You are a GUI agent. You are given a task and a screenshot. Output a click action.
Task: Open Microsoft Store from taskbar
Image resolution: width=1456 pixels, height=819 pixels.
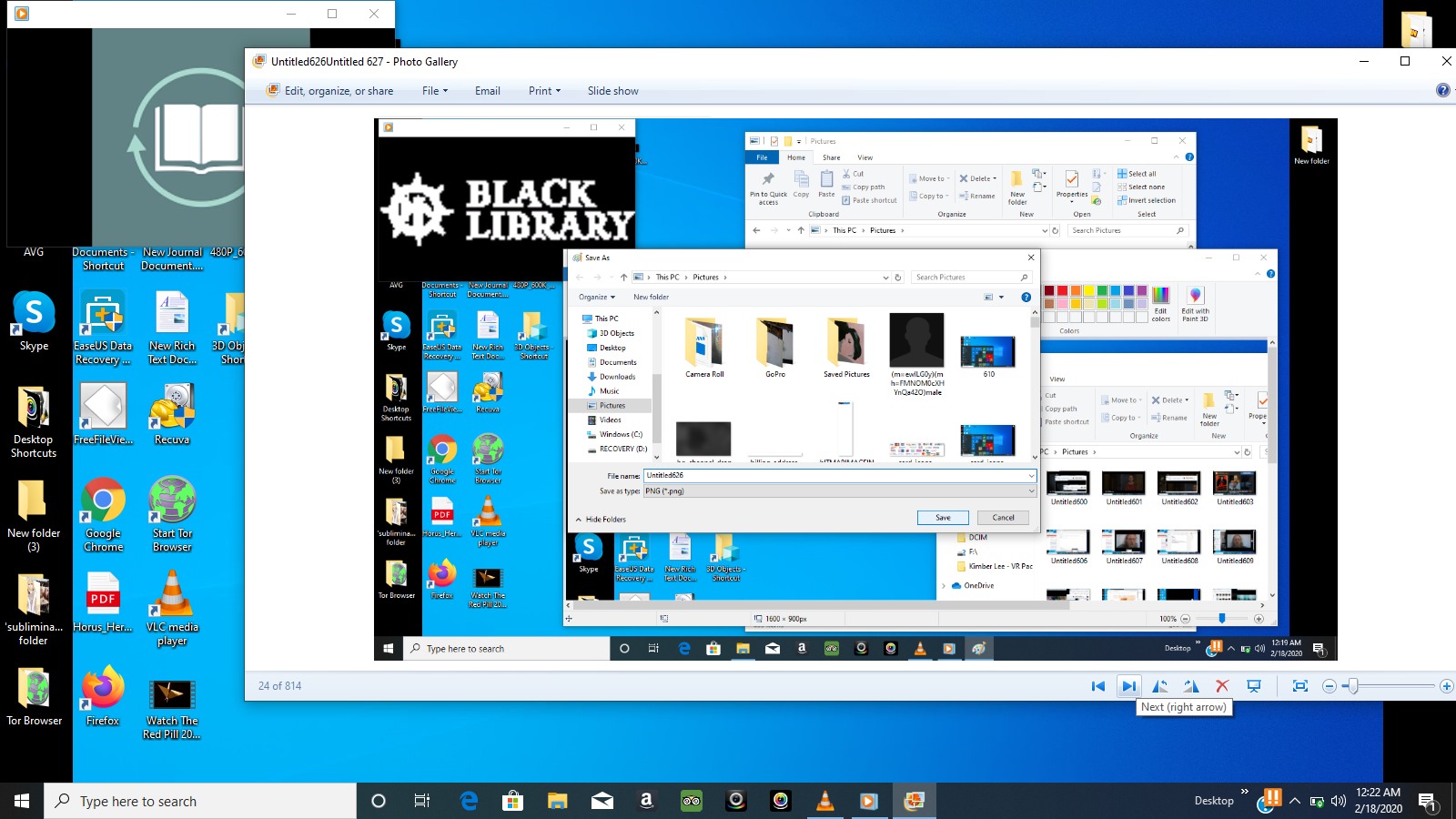513,801
